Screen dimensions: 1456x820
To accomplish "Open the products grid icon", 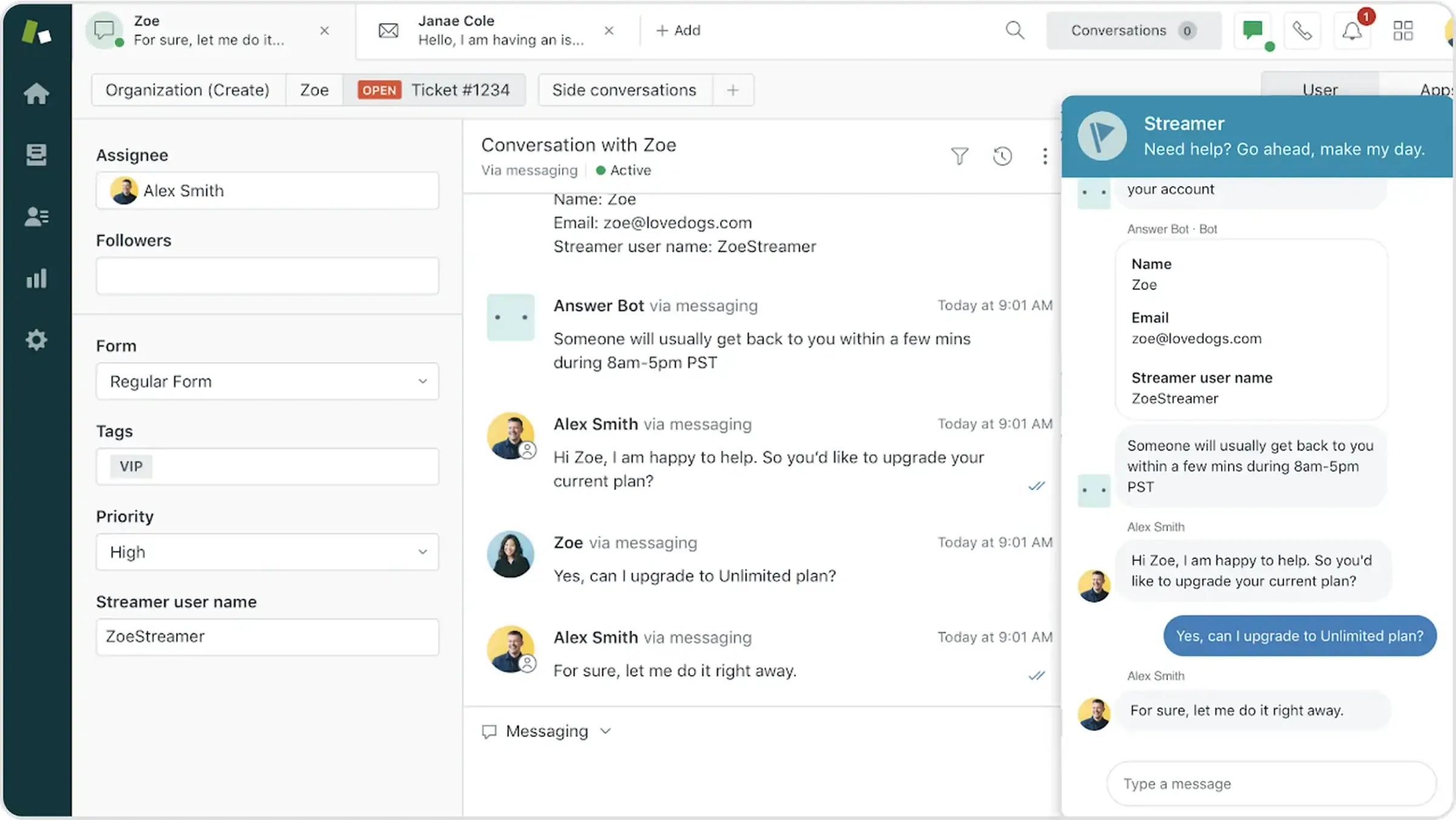I will pos(1403,30).
